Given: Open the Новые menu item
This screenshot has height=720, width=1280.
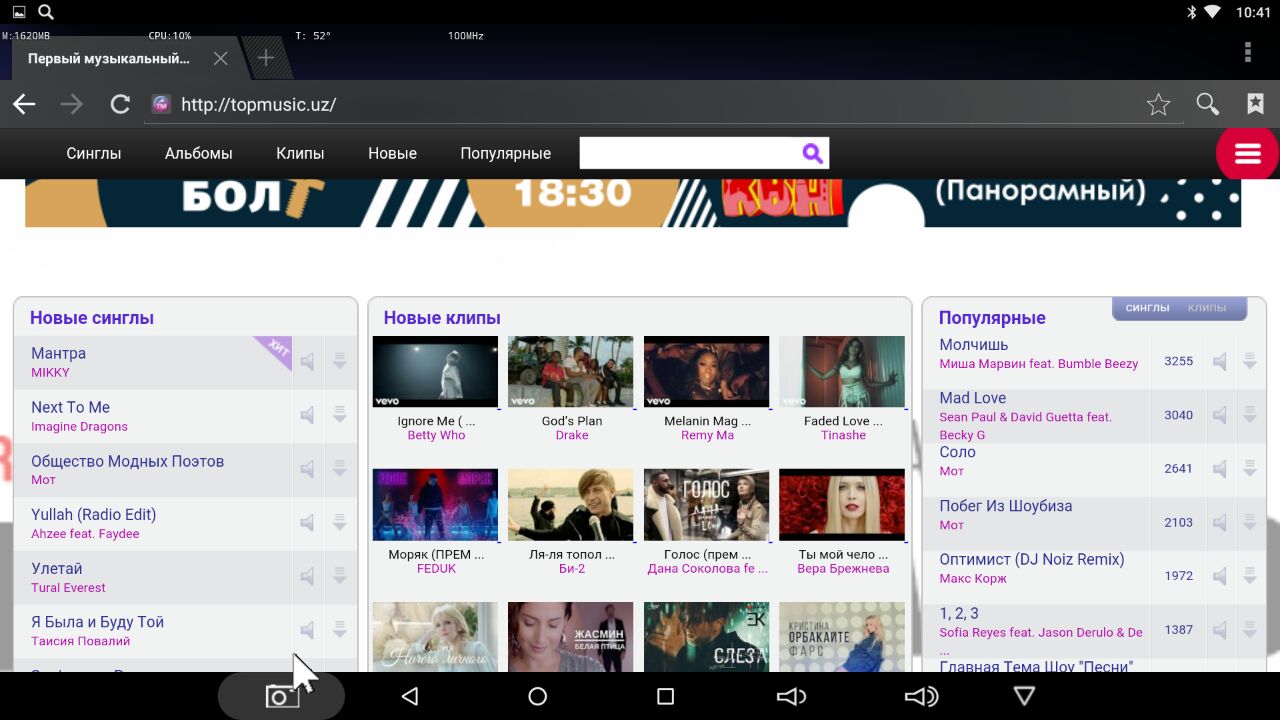Looking at the screenshot, I should [392, 153].
